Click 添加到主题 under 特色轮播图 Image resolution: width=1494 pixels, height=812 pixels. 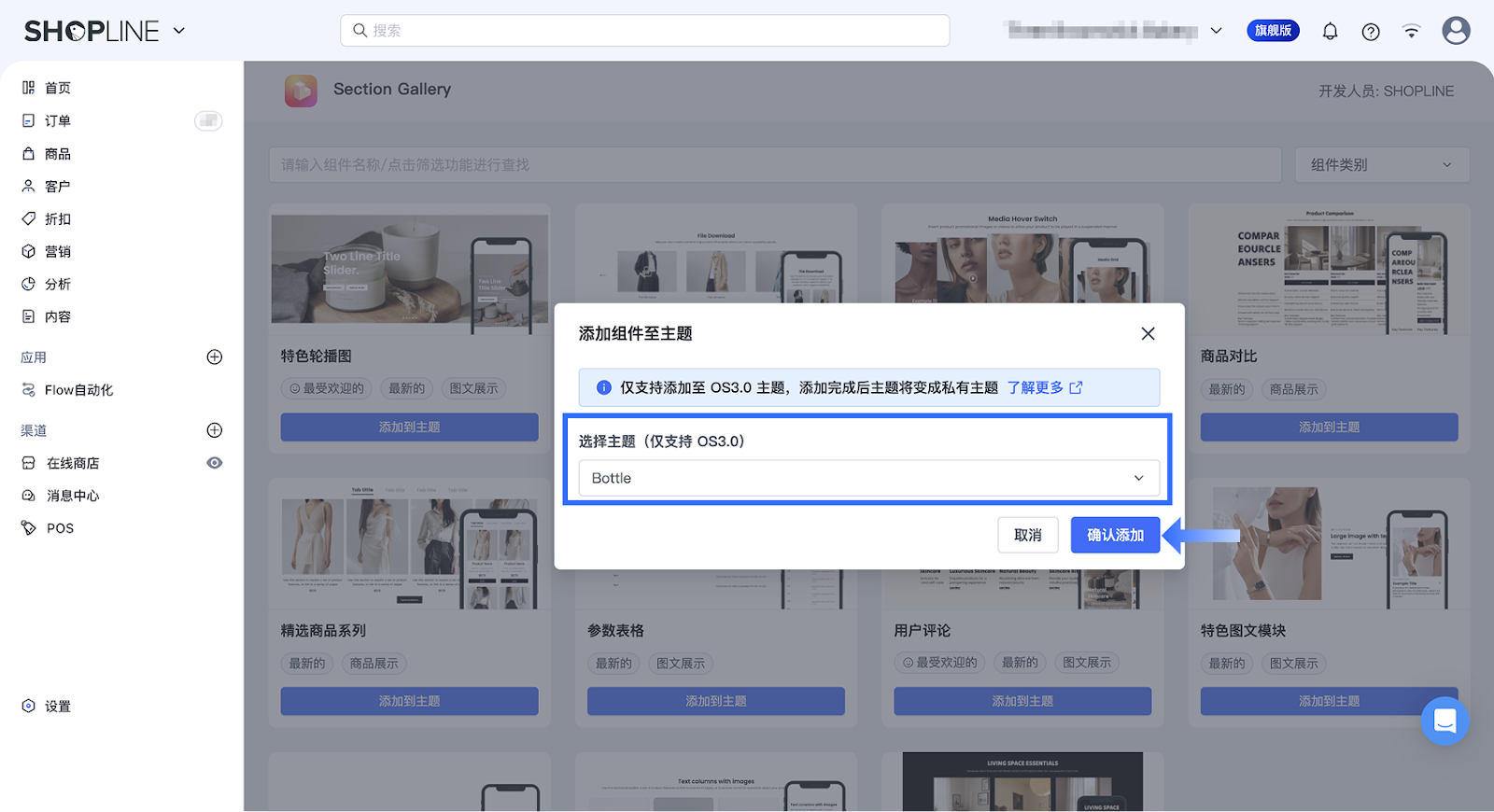point(409,427)
